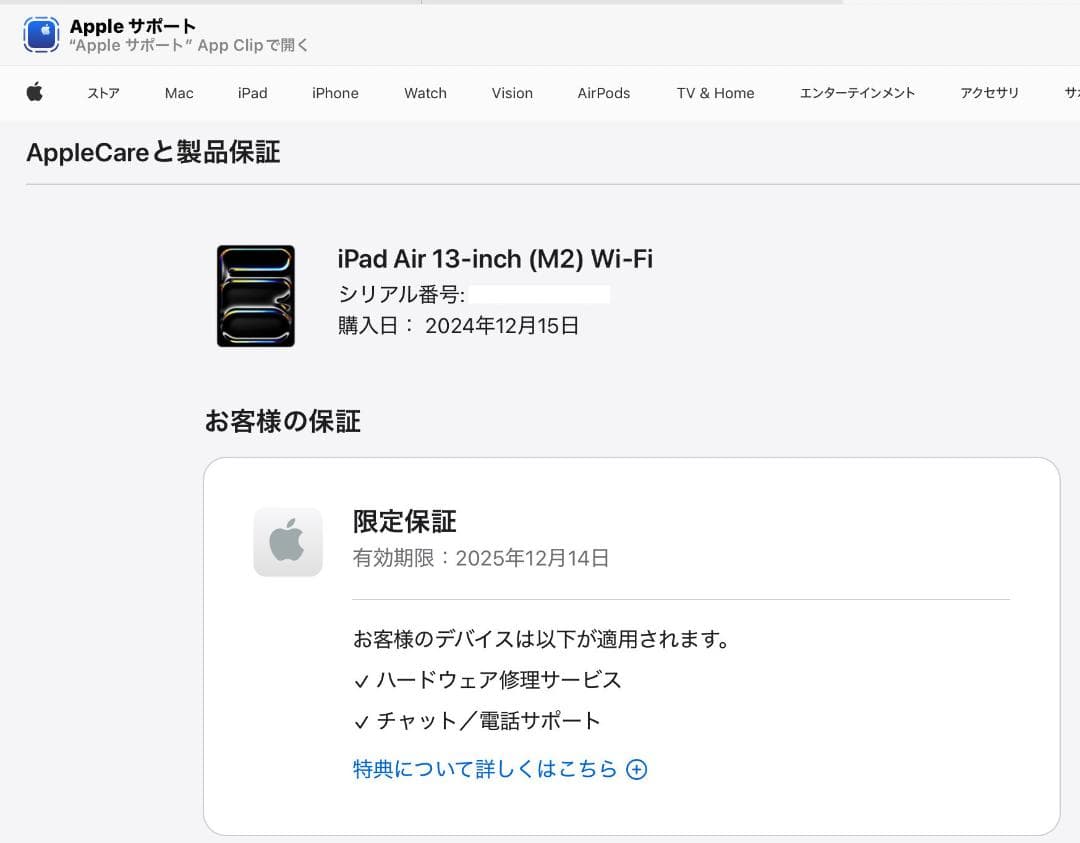Open the アクセサリ navigation item
The image size is (1080, 843).
click(x=989, y=93)
